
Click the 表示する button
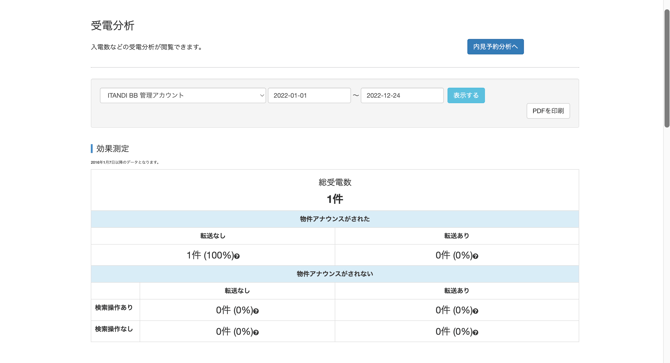coord(466,96)
